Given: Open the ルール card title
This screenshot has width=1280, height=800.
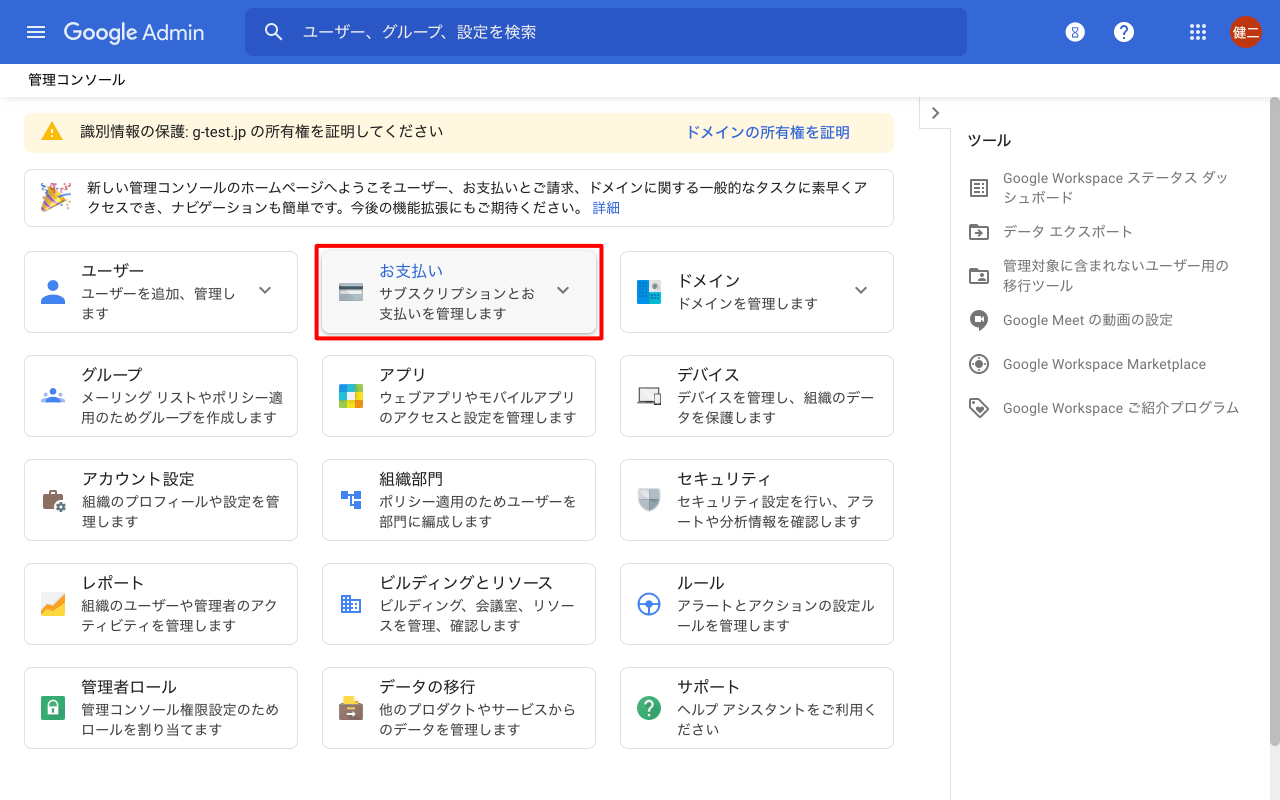Looking at the screenshot, I should click(x=700, y=583).
